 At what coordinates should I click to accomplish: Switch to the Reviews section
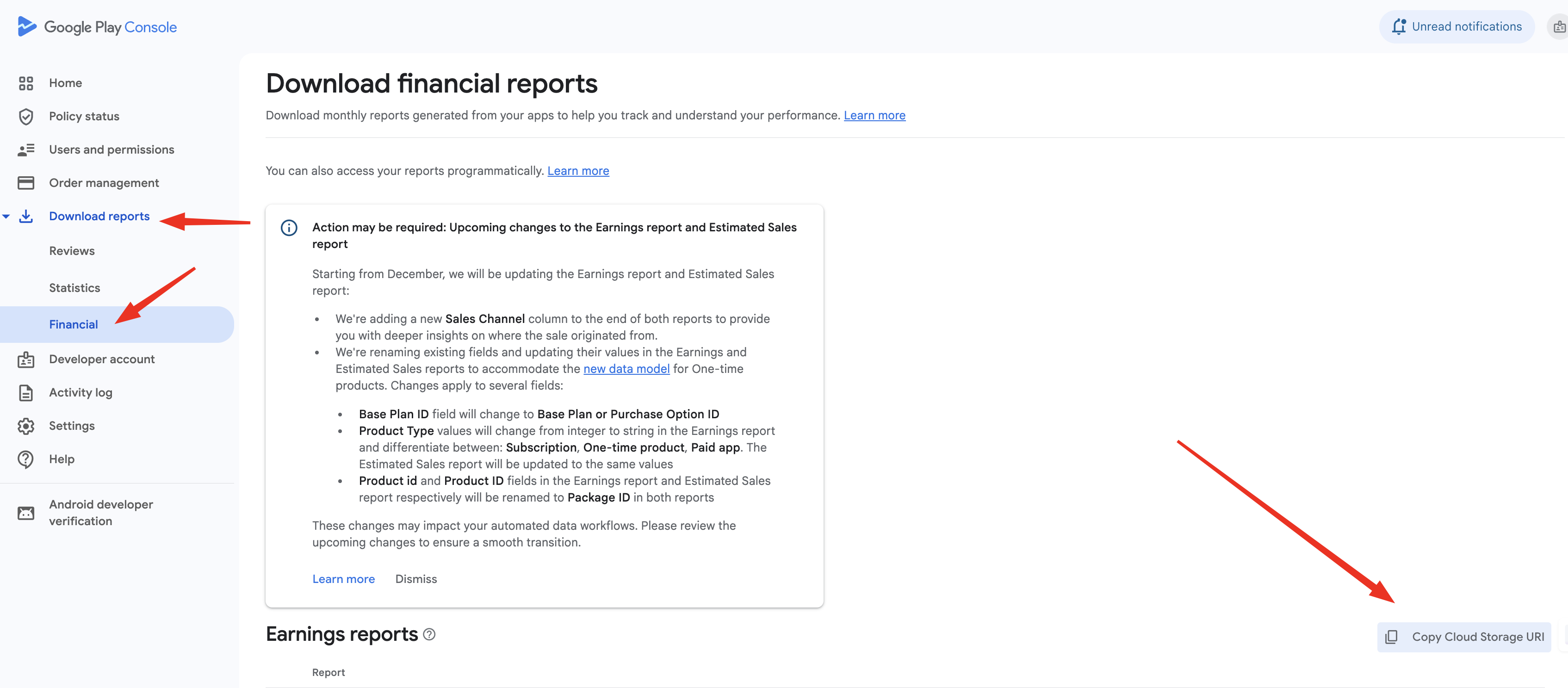click(x=71, y=250)
